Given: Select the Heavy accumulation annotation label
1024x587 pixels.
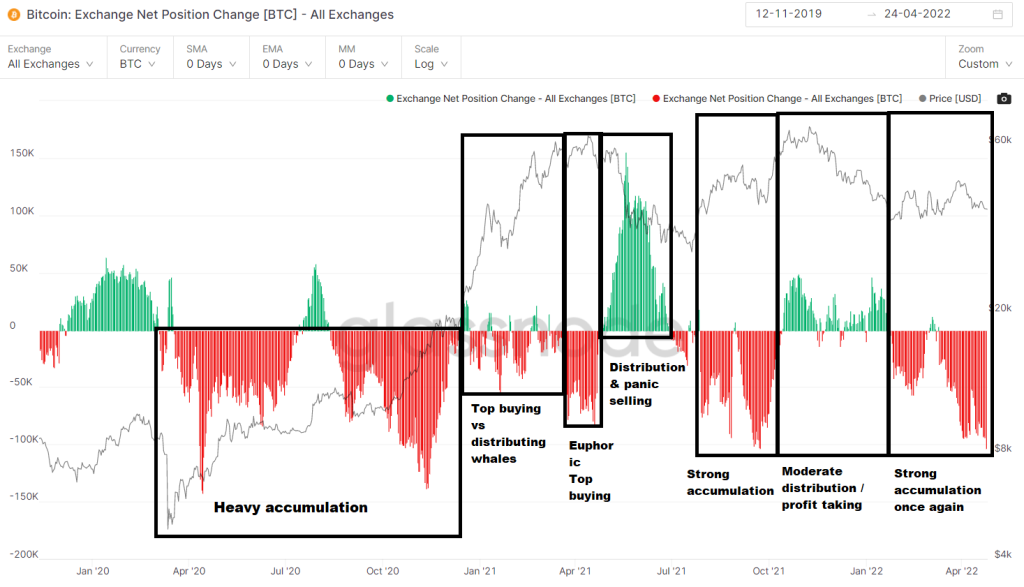Looking at the screenshot, I should [x=290, y=508].
